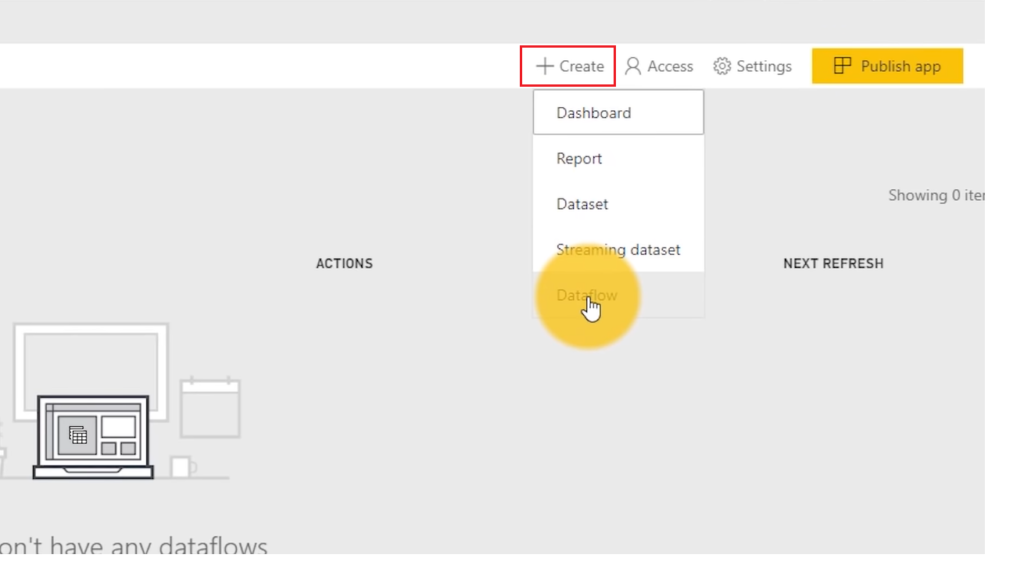Collapse the Create dropdown via its label
Screen dimensions: 1024x583
tap(581, 66)
